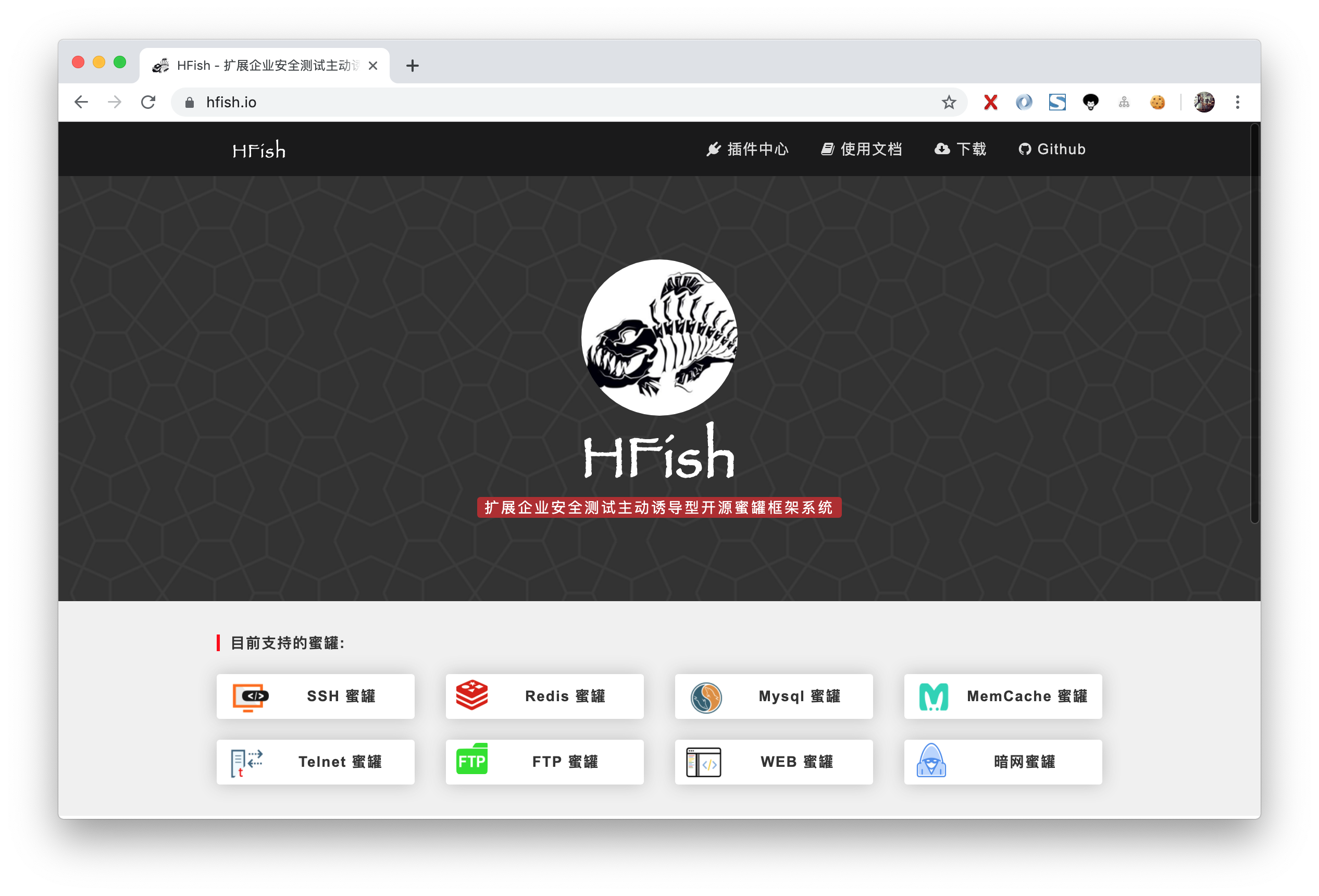The height and width of the screenshot is (896, 1319).
Task: Open the Github link in navbar
Action: click(x=1052, y=149)
